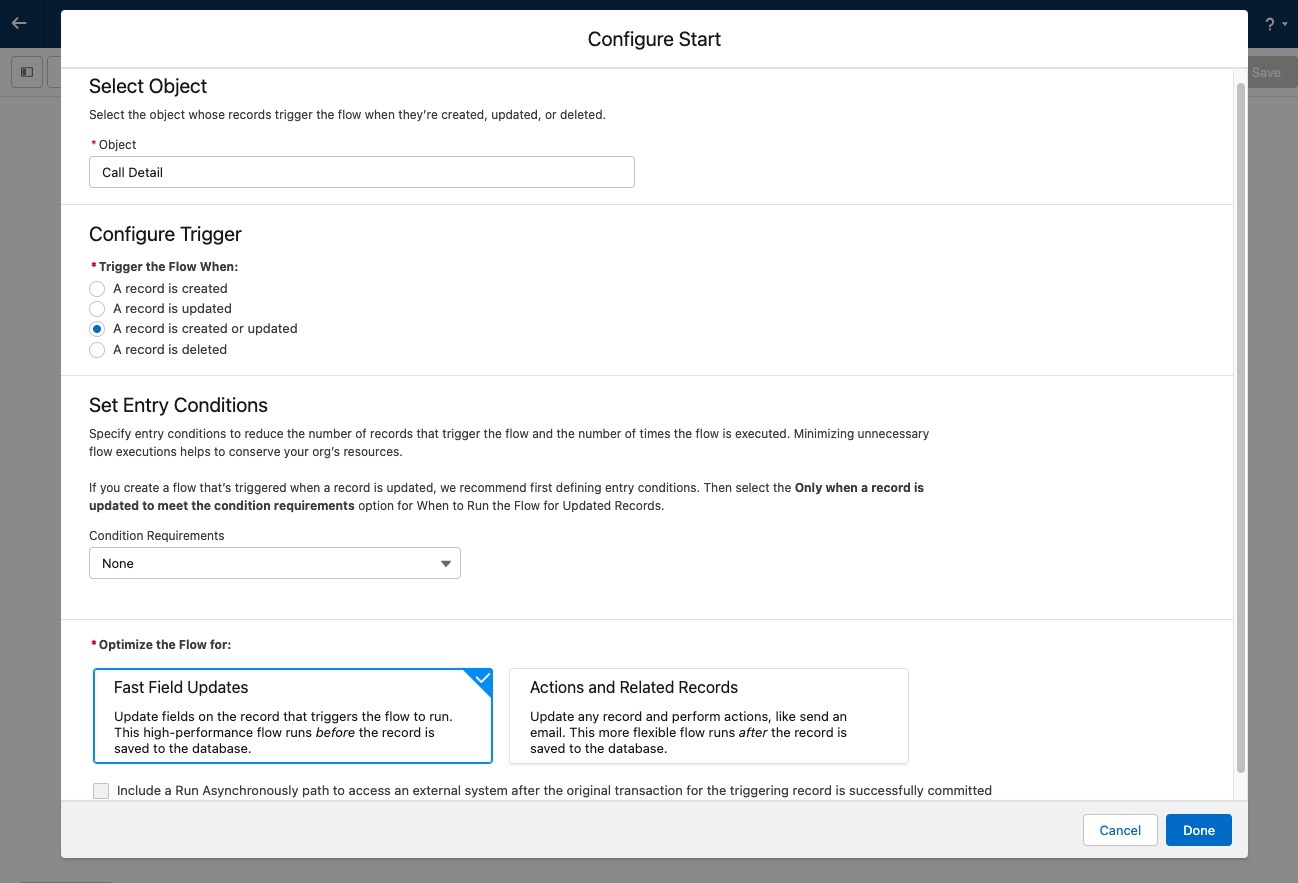This screenshot has height=883, width=1298.
Task: Enable the Run Asynchronously path checkbox
Action: (101, 791)
